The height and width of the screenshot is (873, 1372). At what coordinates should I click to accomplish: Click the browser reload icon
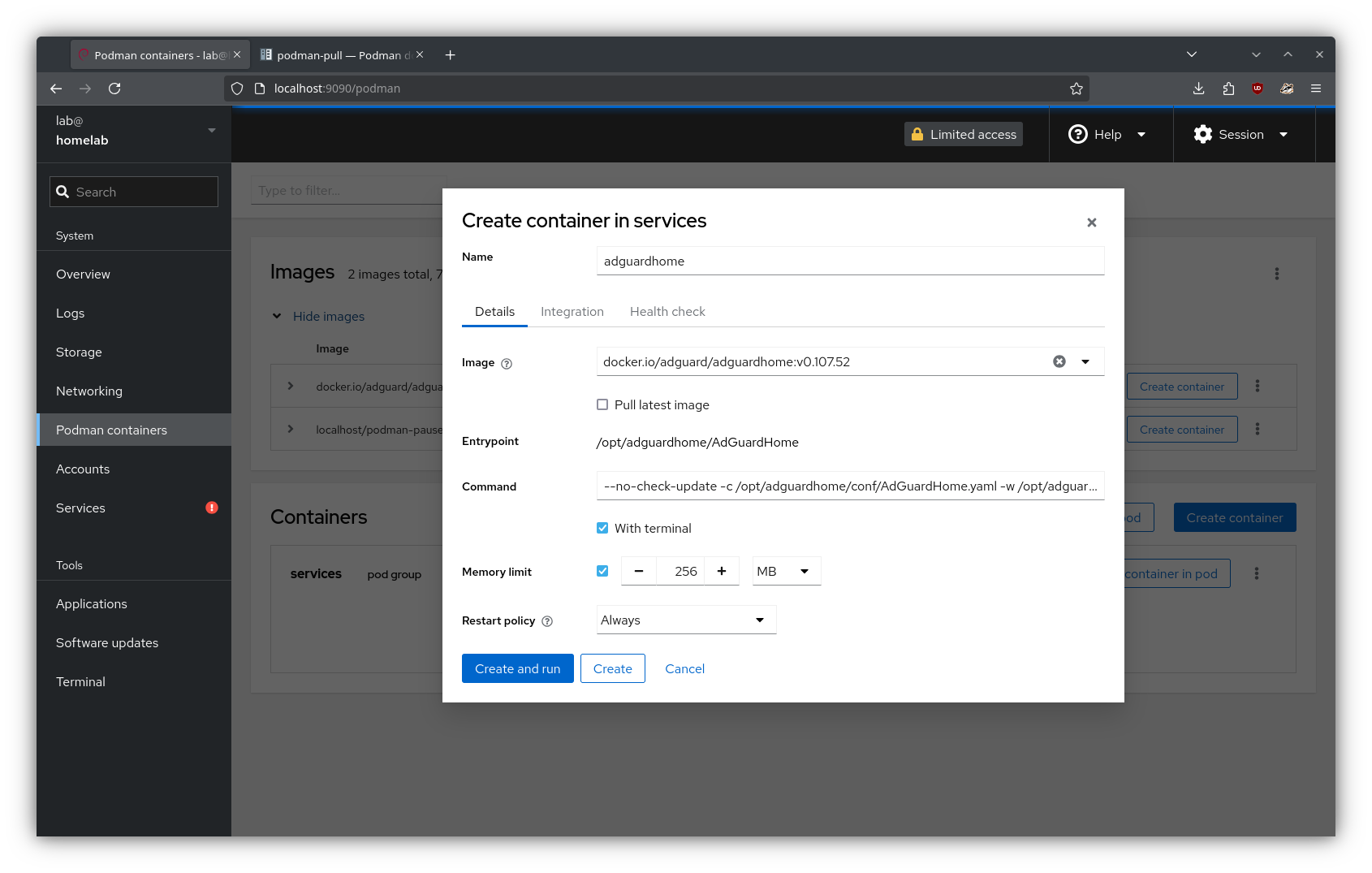coord(114,89)
